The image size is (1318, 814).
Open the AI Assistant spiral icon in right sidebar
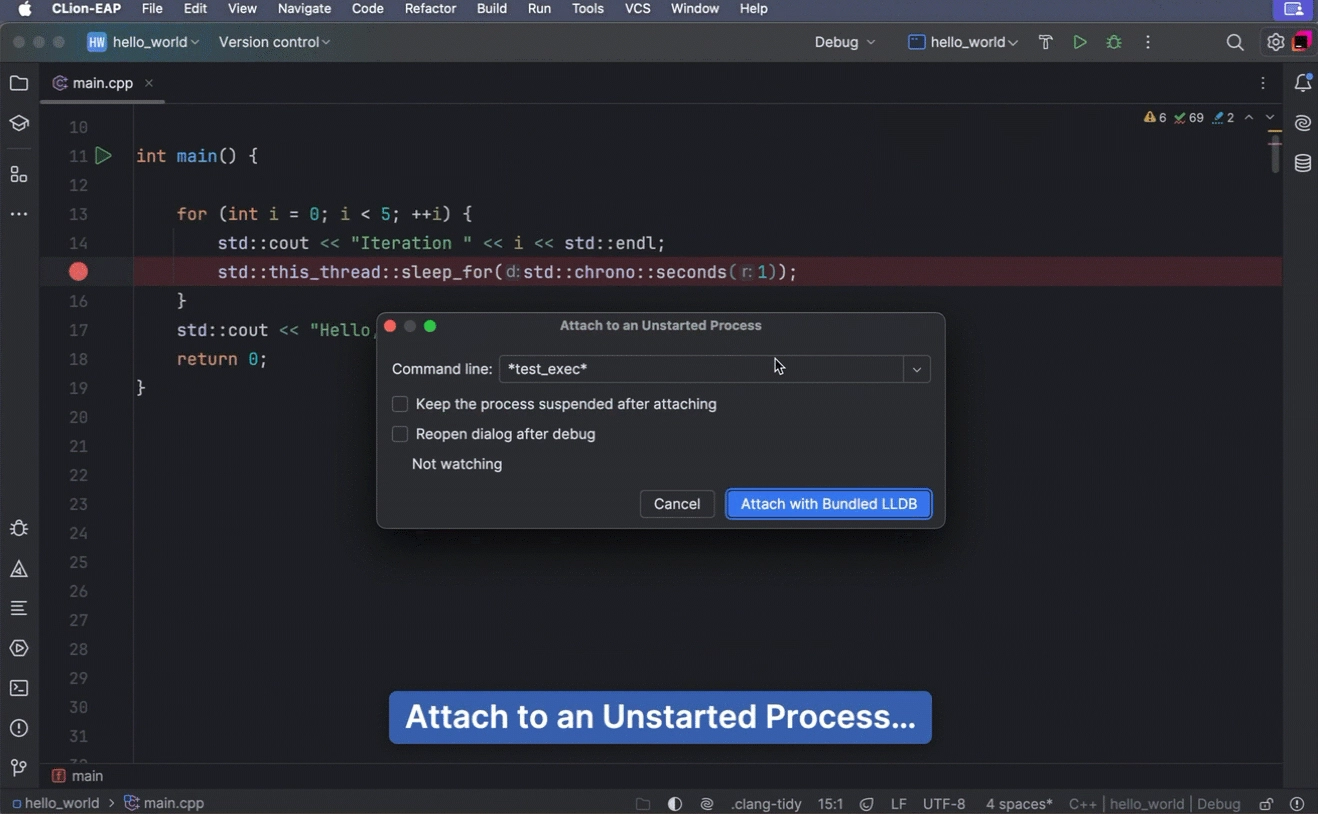point(1303,124)
